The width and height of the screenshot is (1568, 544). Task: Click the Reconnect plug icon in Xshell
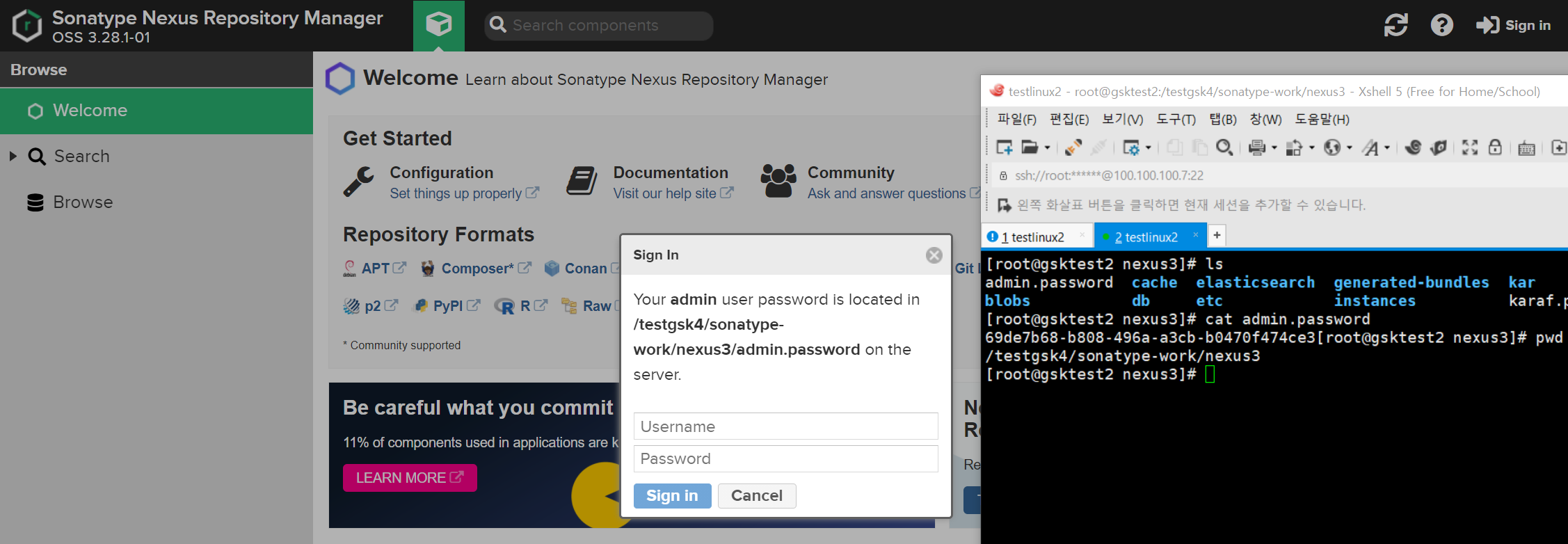[1073, 147]
